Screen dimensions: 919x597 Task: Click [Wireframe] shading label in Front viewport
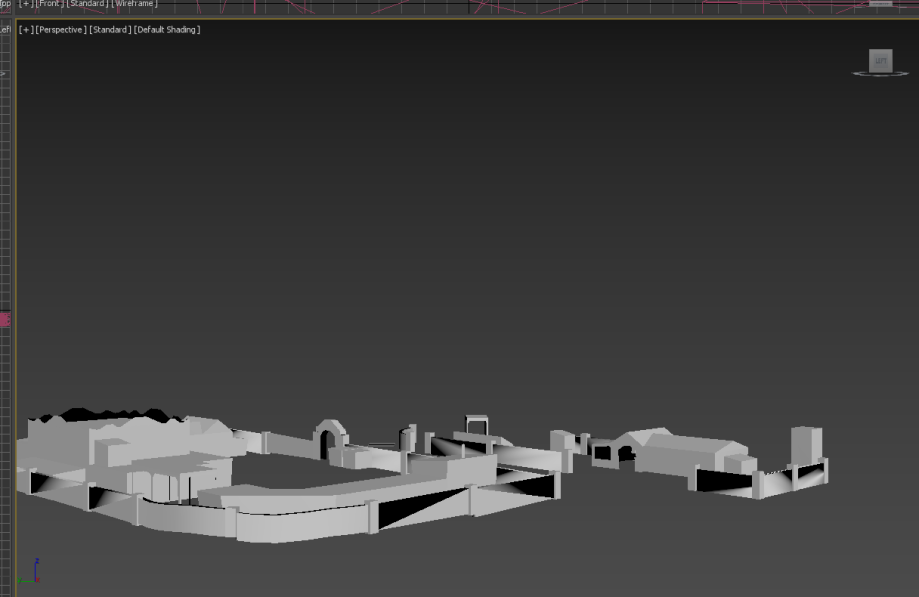(134, 4)
